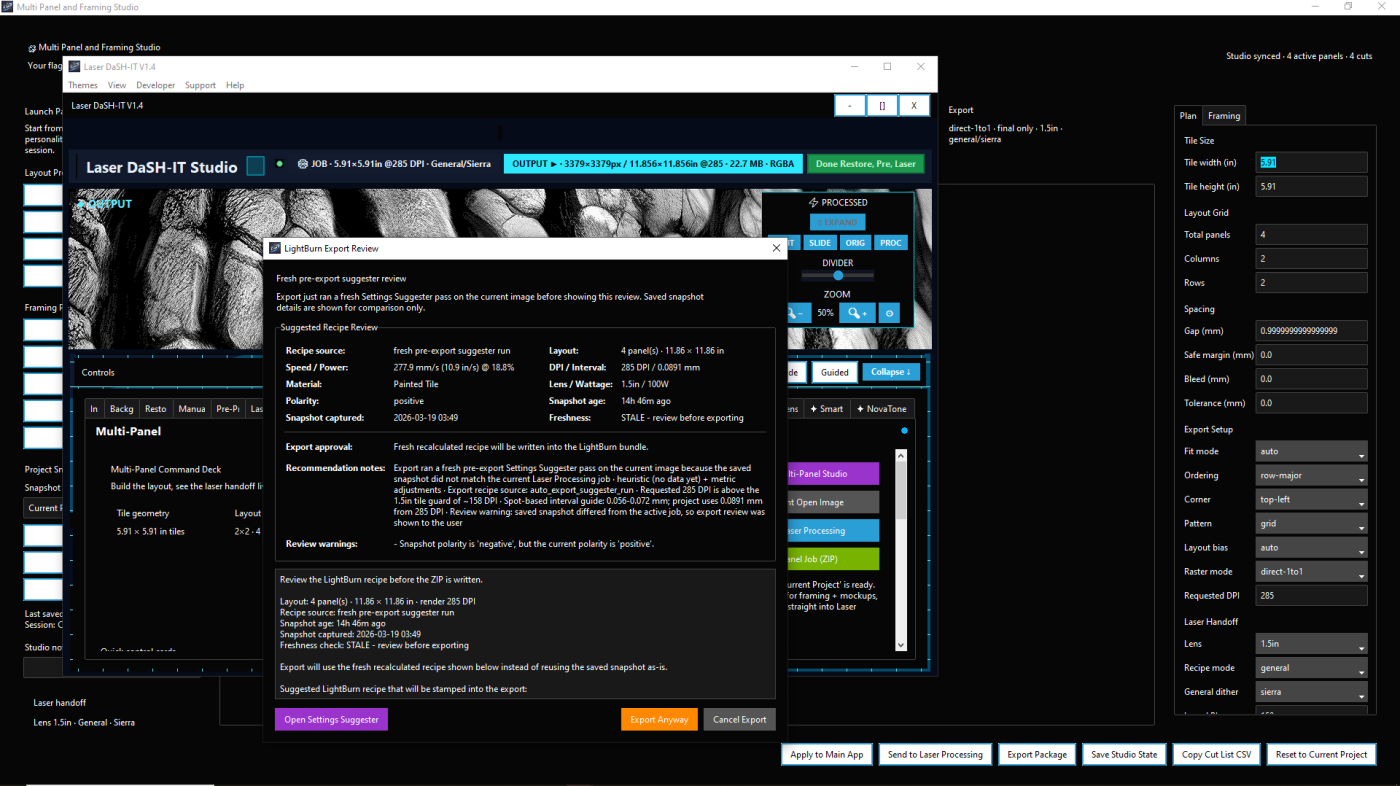Click Open Settings Suggester button
The width and height of the screenshot is (1400, 786).
click(x=331, y=720)
